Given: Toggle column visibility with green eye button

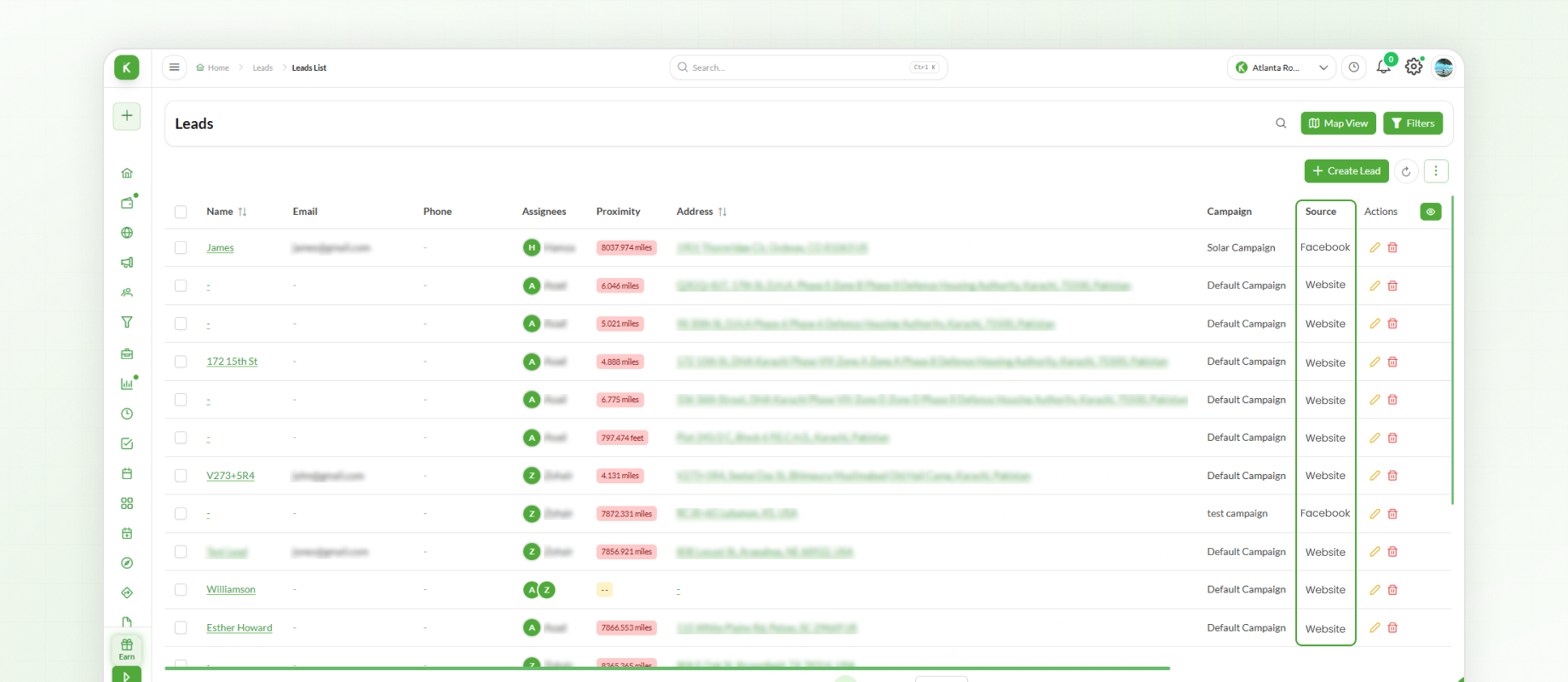Looking at the screenshot, I should click(1431, 211).
